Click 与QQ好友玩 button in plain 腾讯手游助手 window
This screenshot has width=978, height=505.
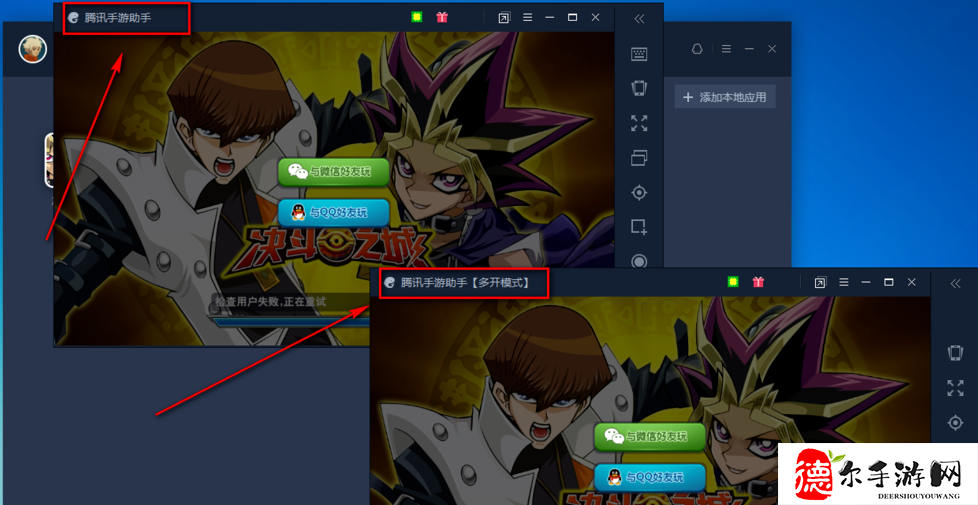[334, 213]
